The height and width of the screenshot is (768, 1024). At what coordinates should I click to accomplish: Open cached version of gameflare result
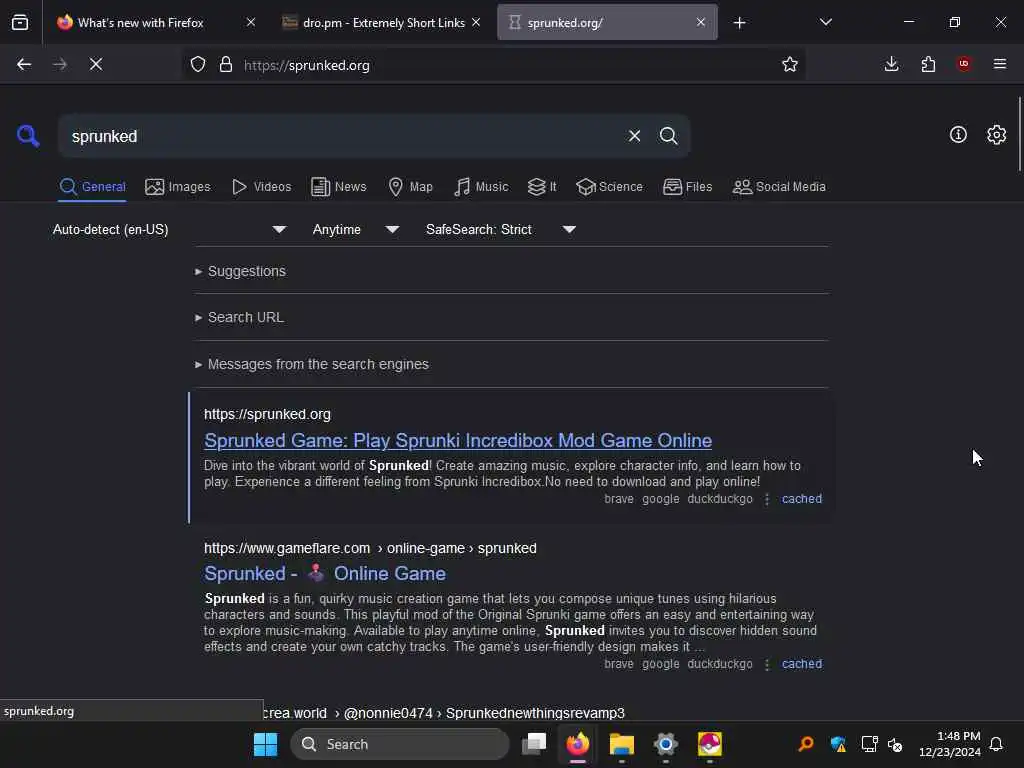coord(801,664)
